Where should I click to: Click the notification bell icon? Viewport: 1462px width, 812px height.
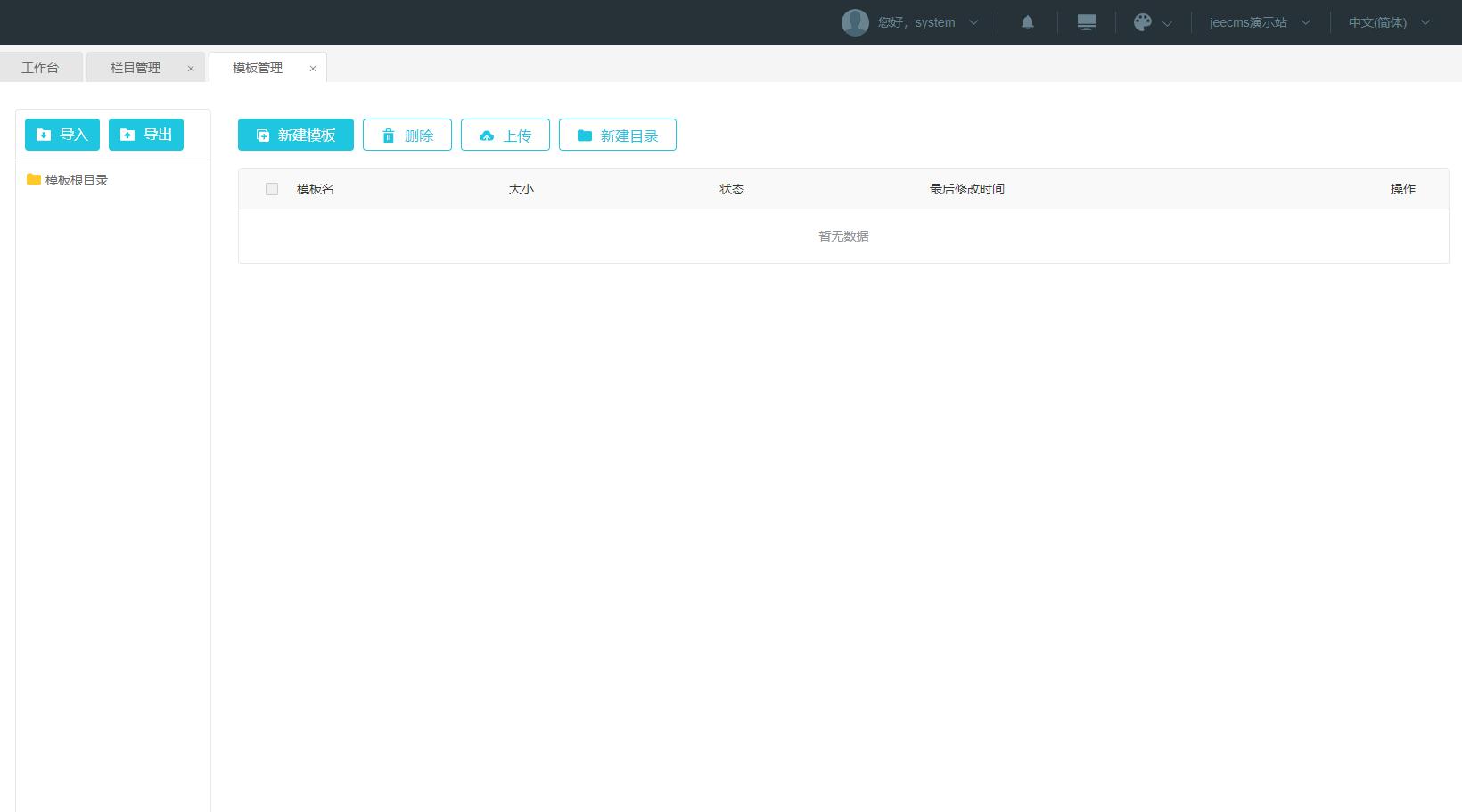[x=1027, y=22]
